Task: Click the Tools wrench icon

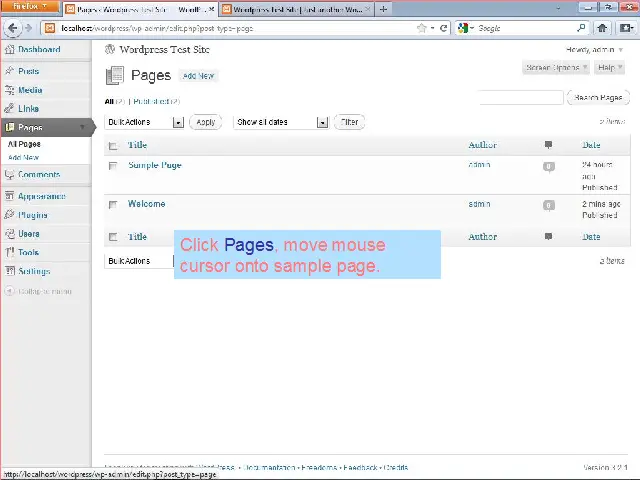Action: 9,252
